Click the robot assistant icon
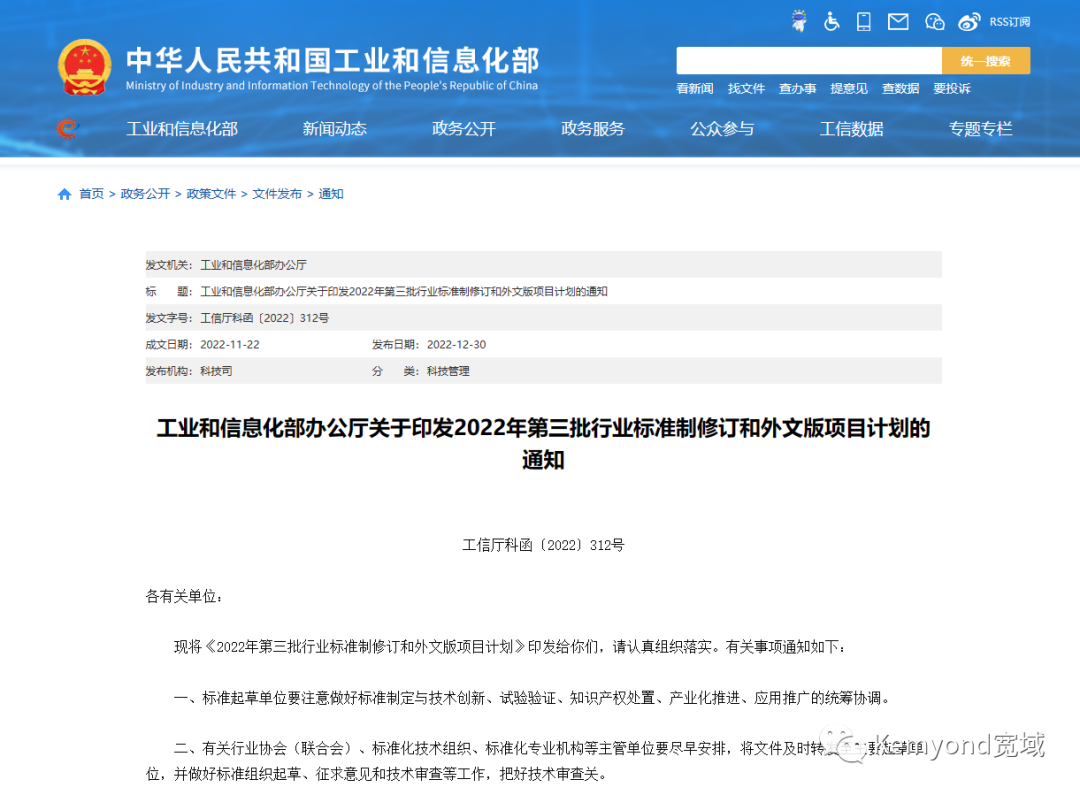The width and height of the screenshot is (1080, 795). coord(797,20)
